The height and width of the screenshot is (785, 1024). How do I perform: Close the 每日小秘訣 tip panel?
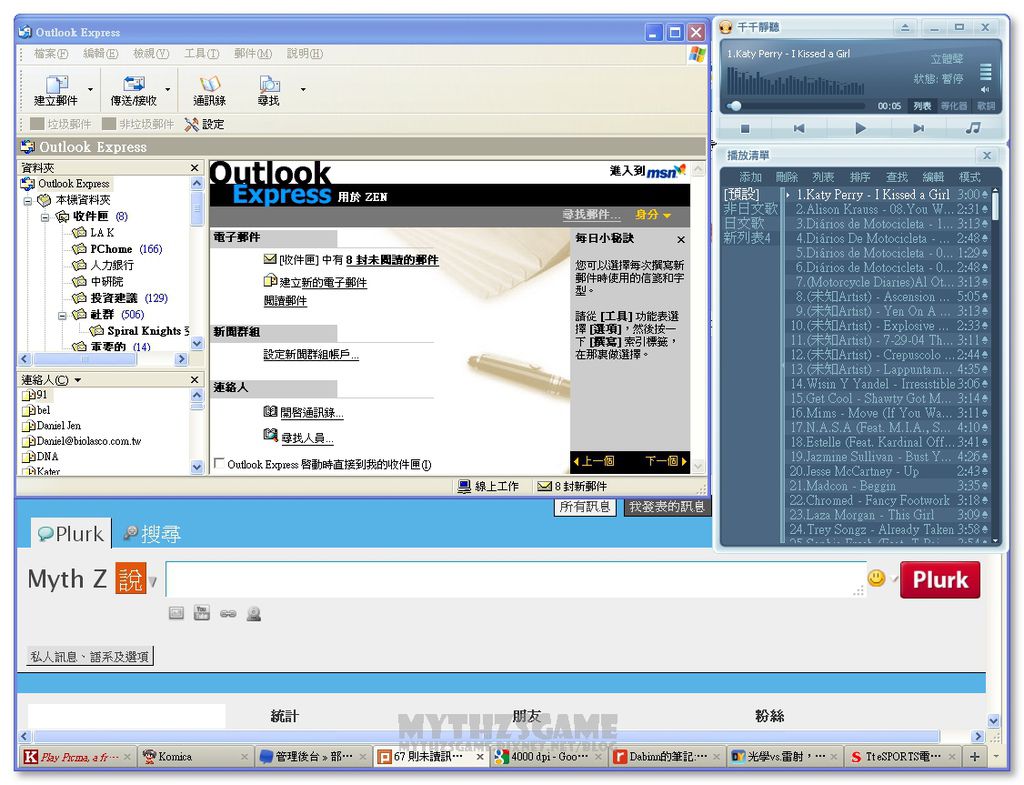click(x=681, y=240)
